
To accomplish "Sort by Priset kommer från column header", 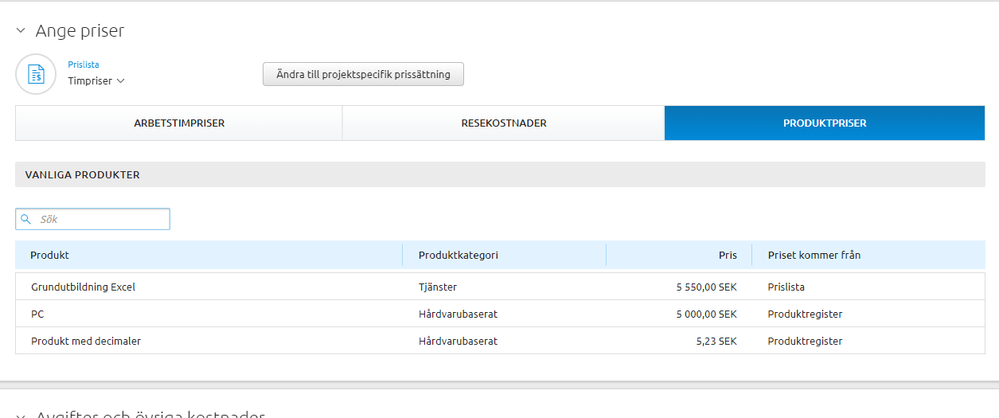I will [868, 255].
